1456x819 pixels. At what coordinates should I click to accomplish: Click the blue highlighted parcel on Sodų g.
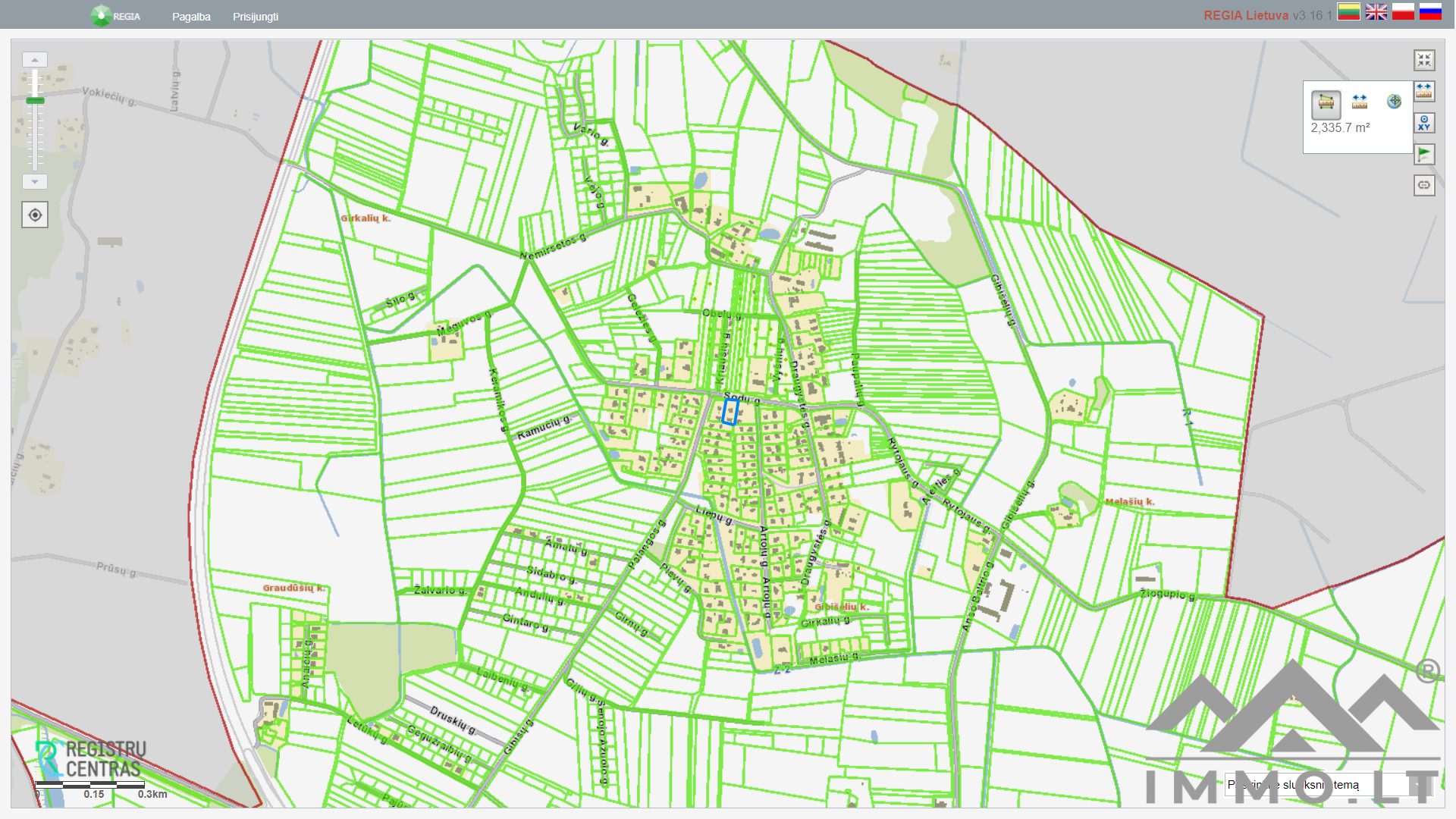tap(731, 412)
